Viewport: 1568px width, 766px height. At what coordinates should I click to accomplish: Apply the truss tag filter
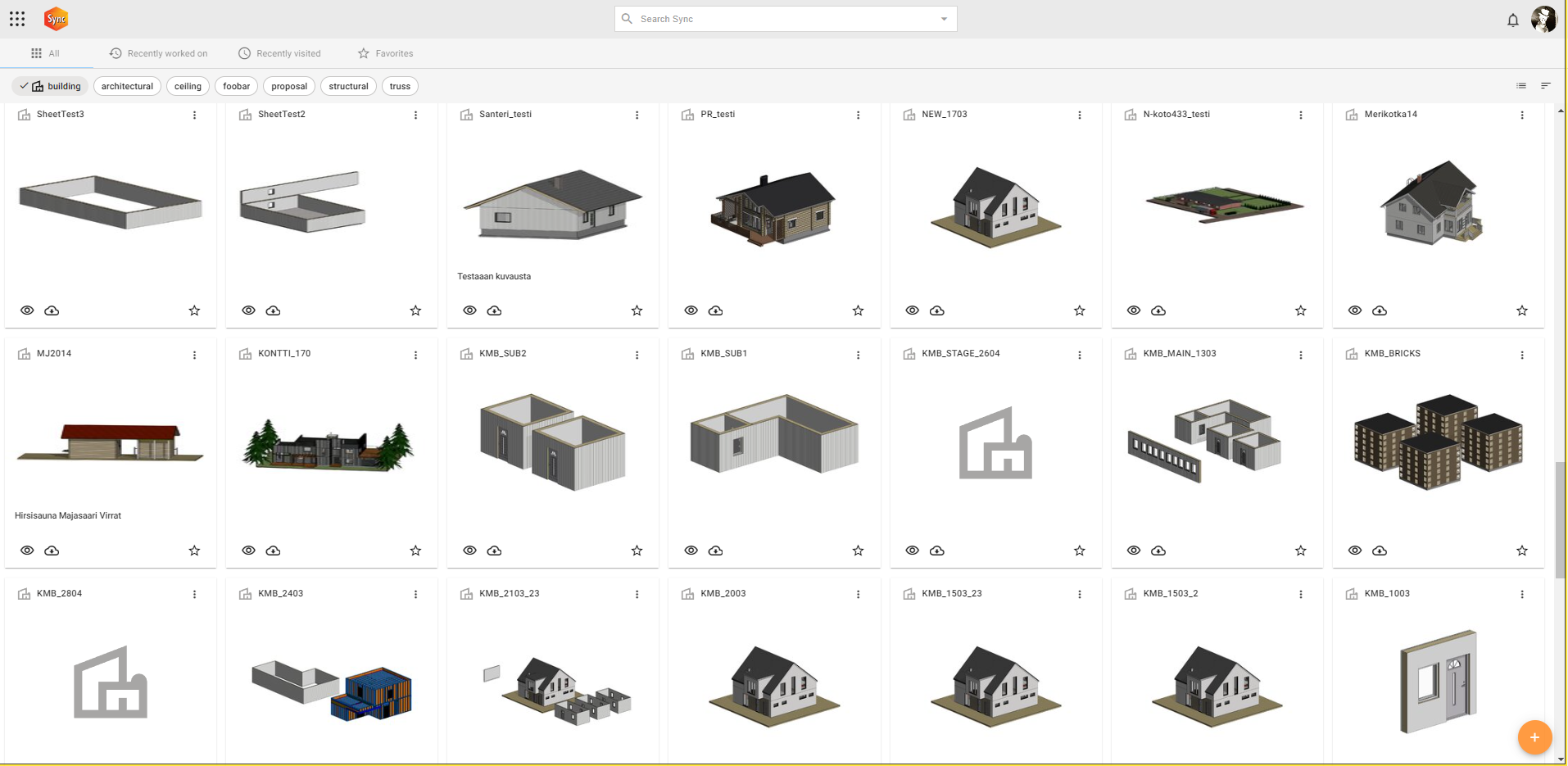400,86
